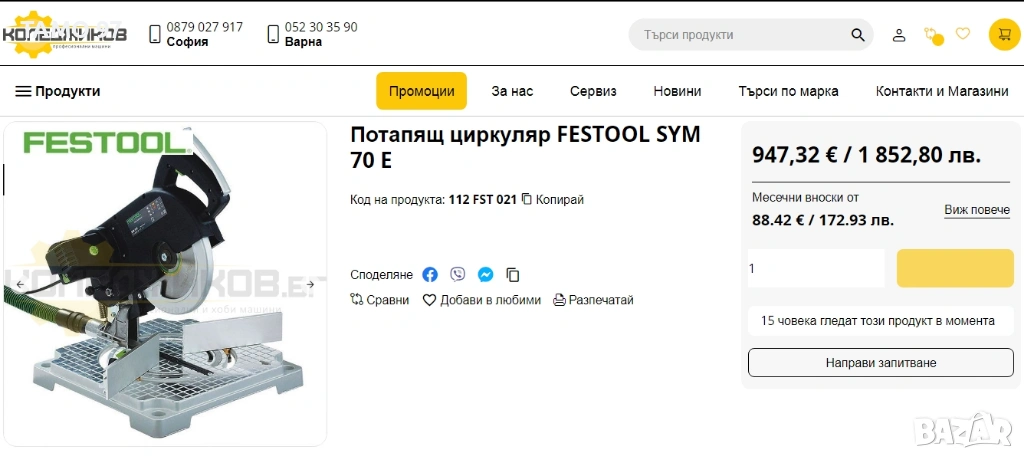The image size is (1024, 459).
Task: Open the Промоции tab
Action: (x=421, y=91)
